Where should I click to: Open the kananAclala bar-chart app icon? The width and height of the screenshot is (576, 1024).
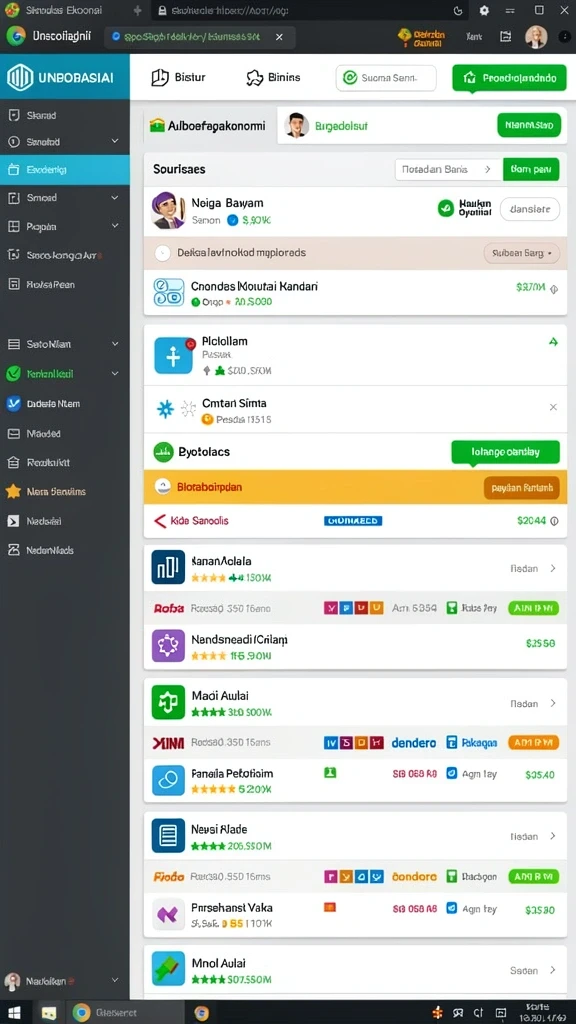(x=168, y=567)
